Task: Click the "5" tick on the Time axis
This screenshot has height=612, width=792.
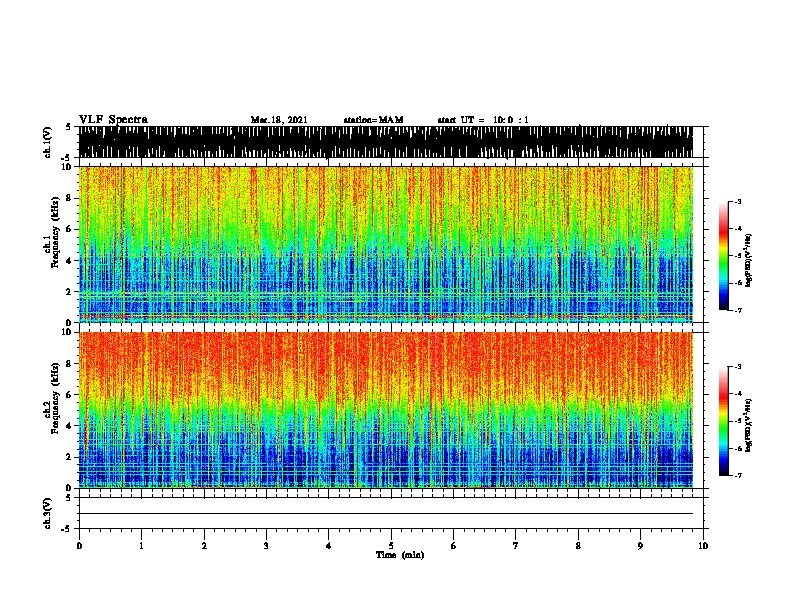Action: 391,546
